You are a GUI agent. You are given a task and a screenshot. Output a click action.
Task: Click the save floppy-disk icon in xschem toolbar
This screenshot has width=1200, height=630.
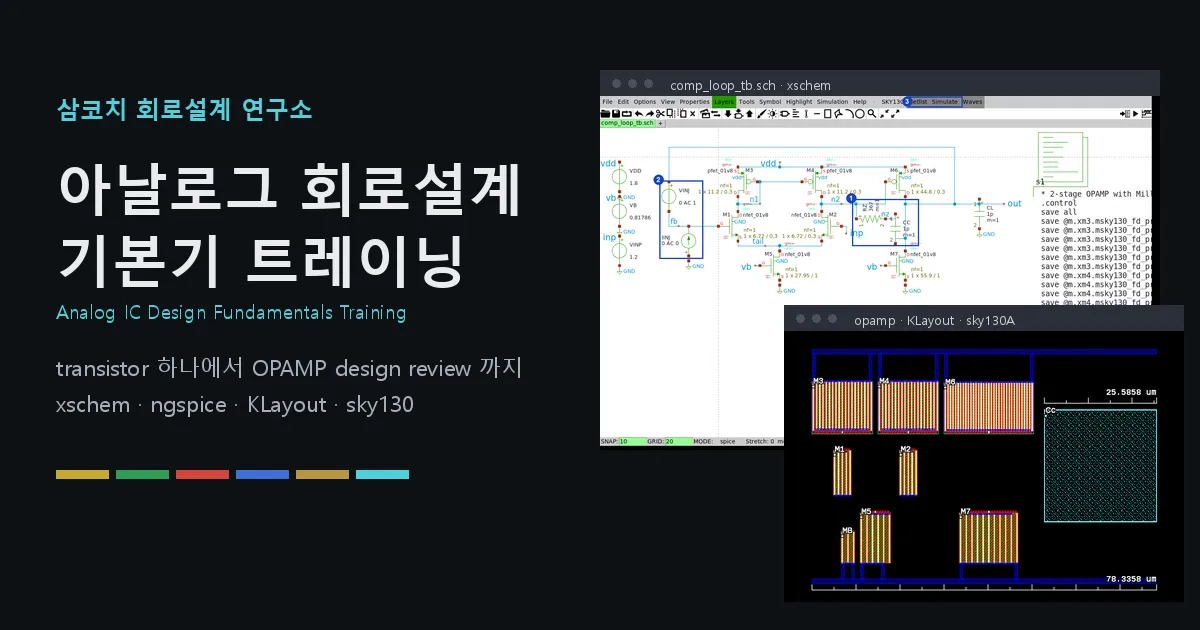tap(616, 114)
